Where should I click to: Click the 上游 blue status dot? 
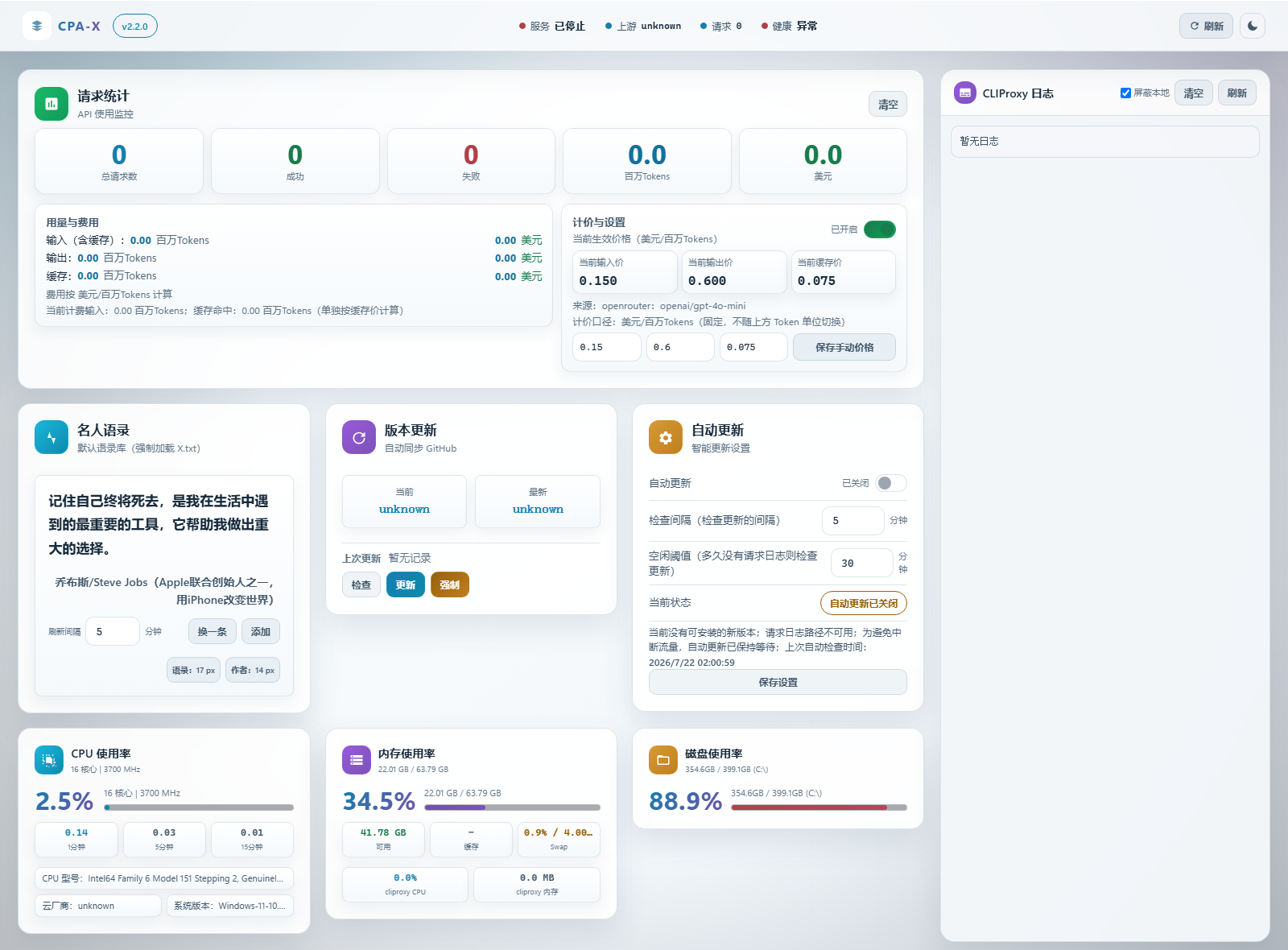609,26
